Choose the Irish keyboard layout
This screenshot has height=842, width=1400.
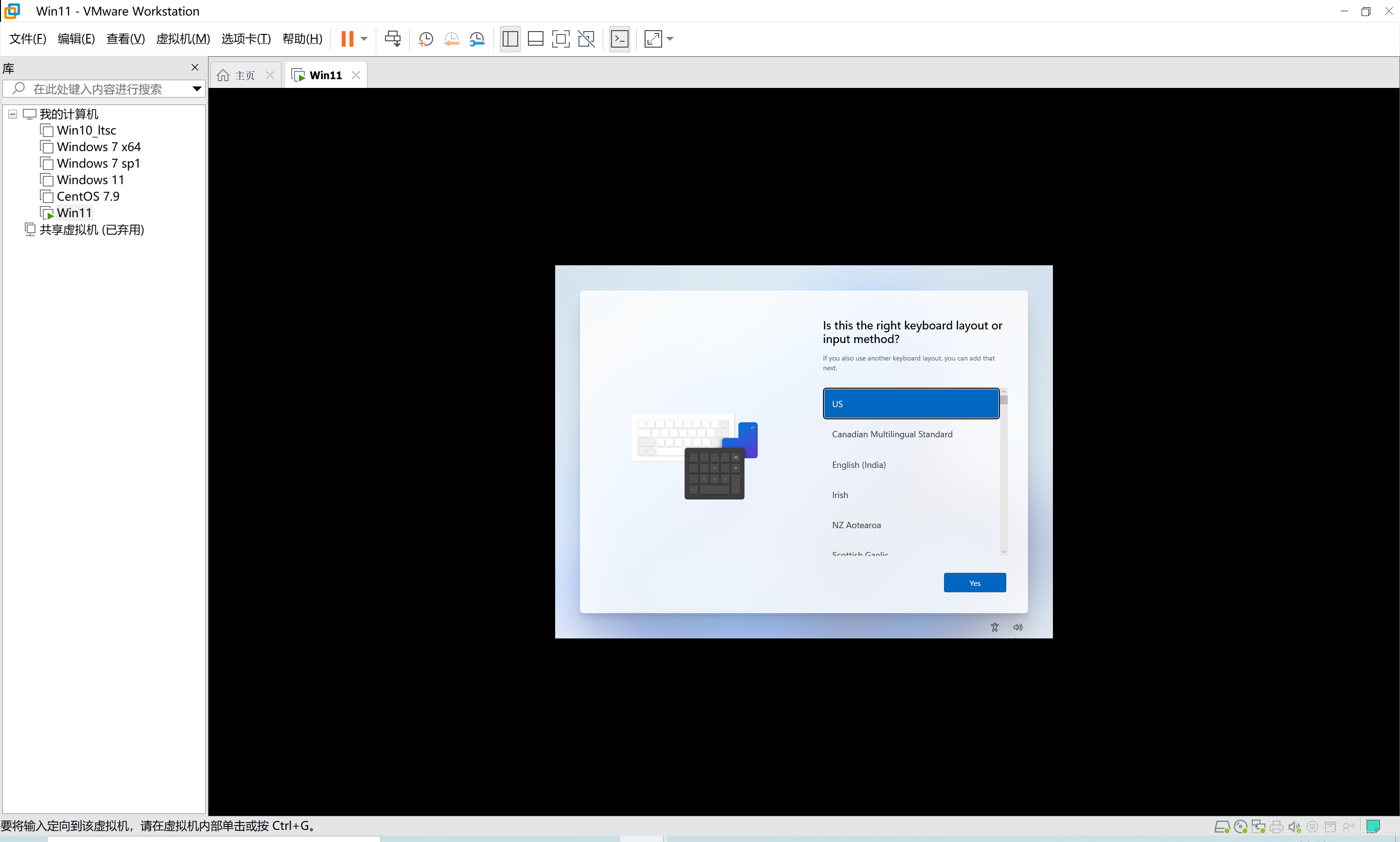[x=911, y=495]
